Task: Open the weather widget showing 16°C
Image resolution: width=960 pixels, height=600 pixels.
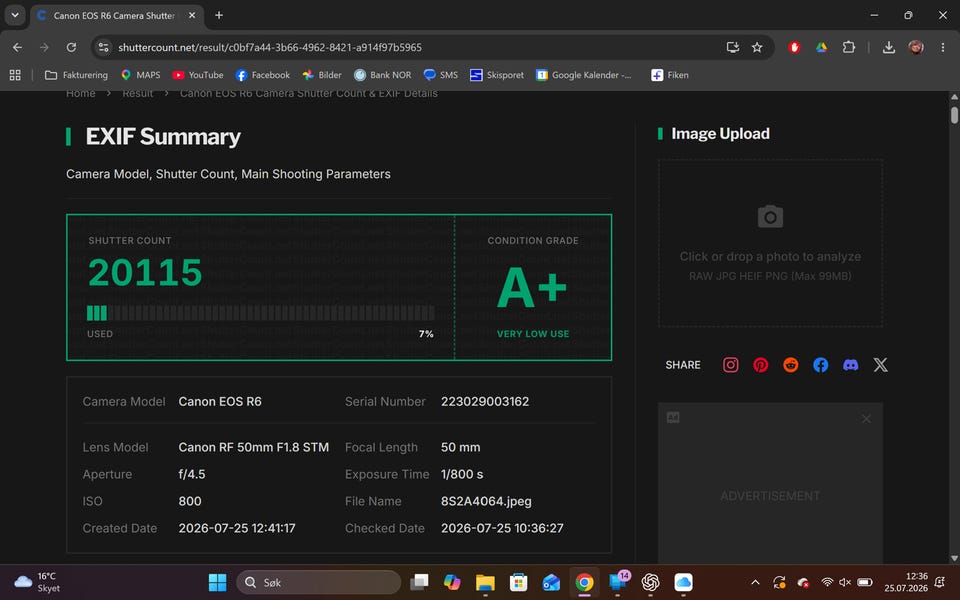Action: click(x=37, y=582)
